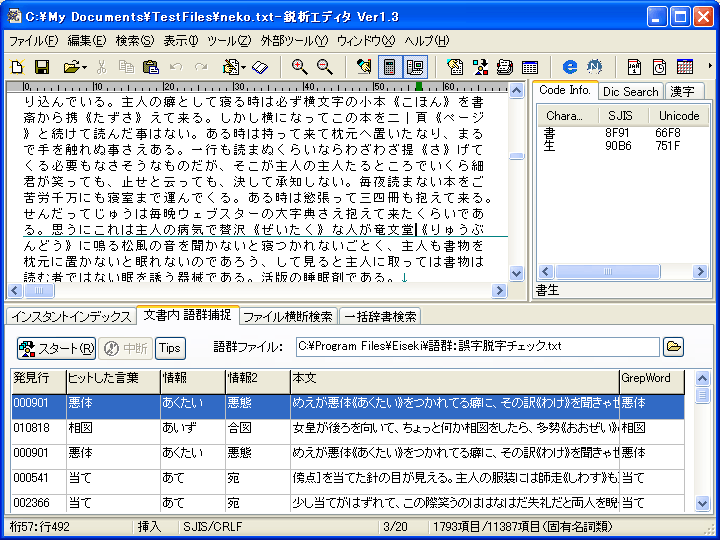This screenshot has width=720, height=540.
Task: Open the 編集(E) menu
Action: coord(87,41)
